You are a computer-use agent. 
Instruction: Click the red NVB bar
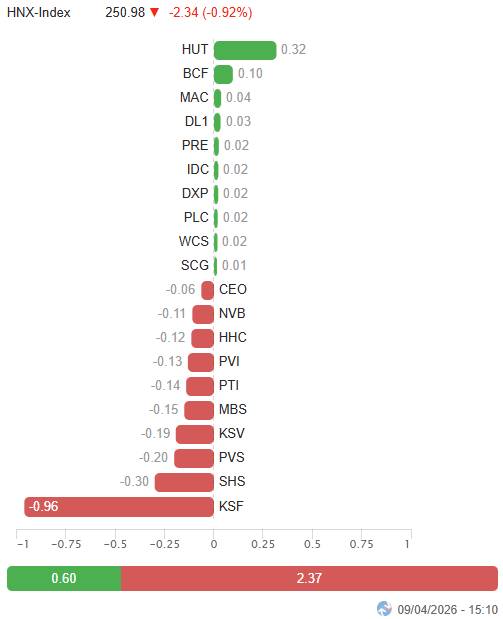203,314
